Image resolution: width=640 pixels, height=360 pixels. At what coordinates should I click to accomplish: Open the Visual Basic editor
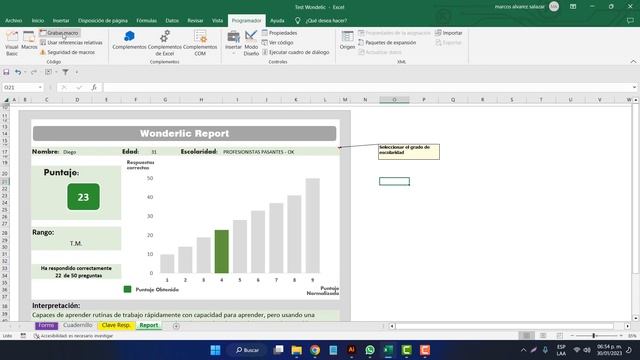12,43
